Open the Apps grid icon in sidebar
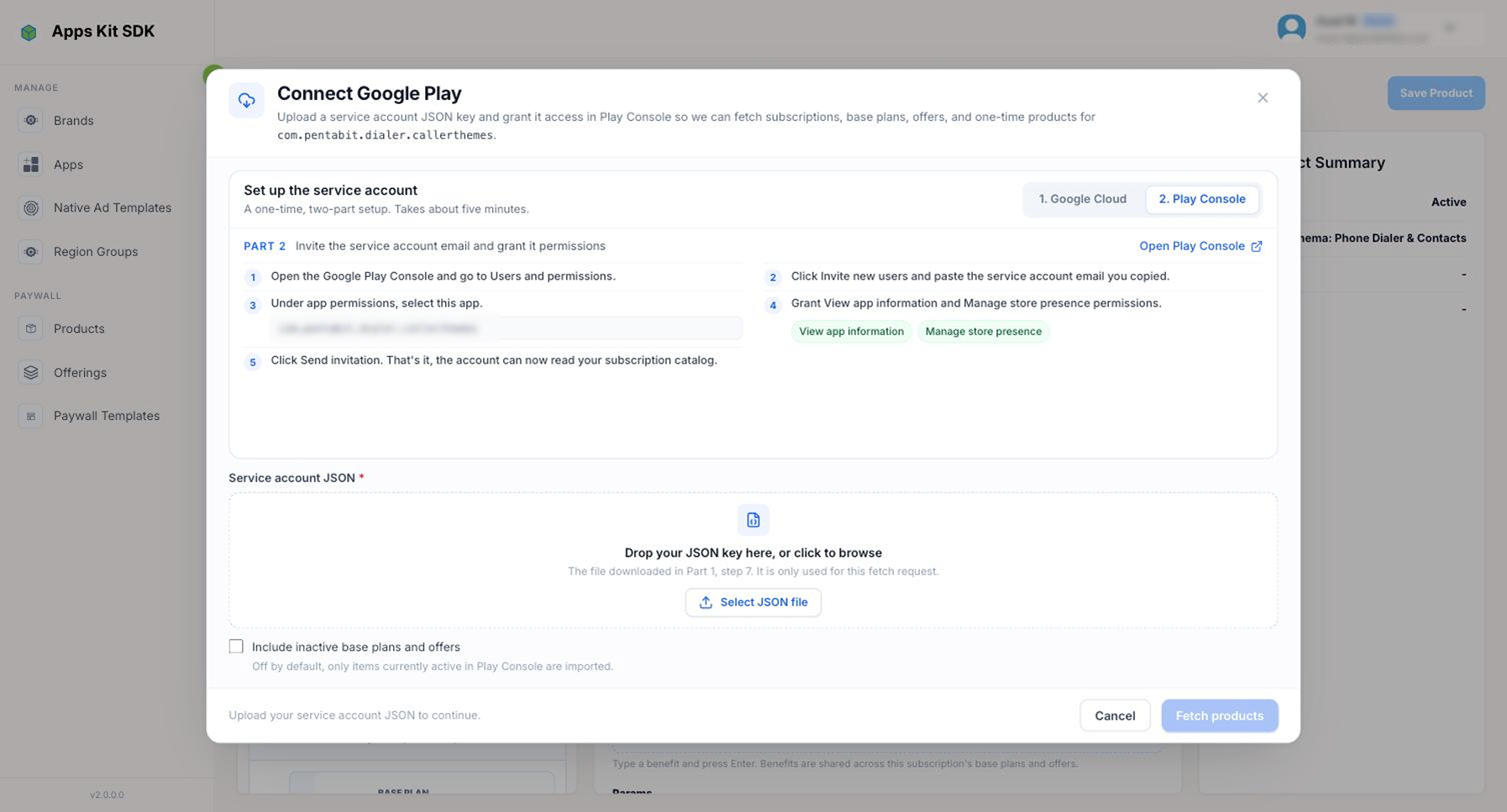 (x=31, y=164)
